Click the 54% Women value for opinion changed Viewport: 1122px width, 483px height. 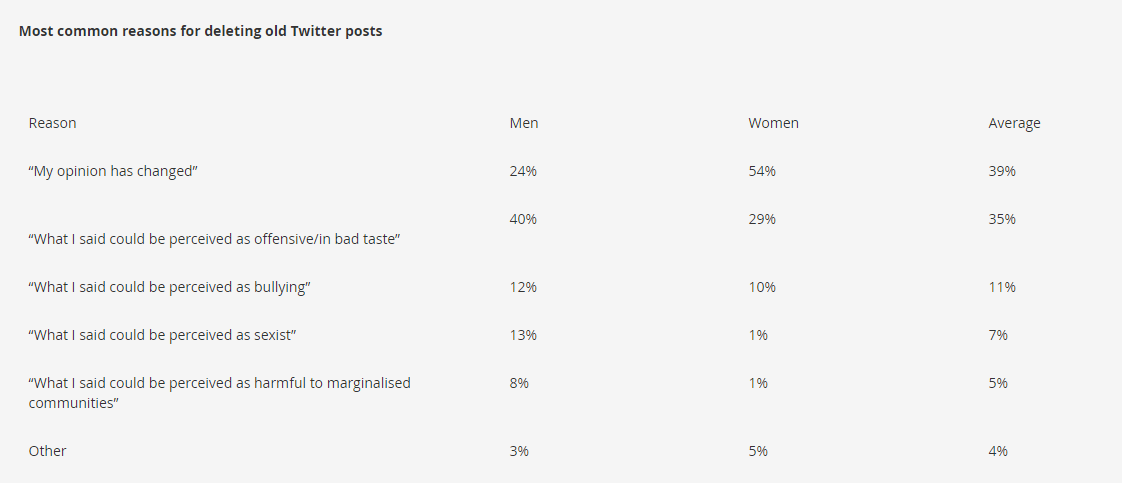762,171
